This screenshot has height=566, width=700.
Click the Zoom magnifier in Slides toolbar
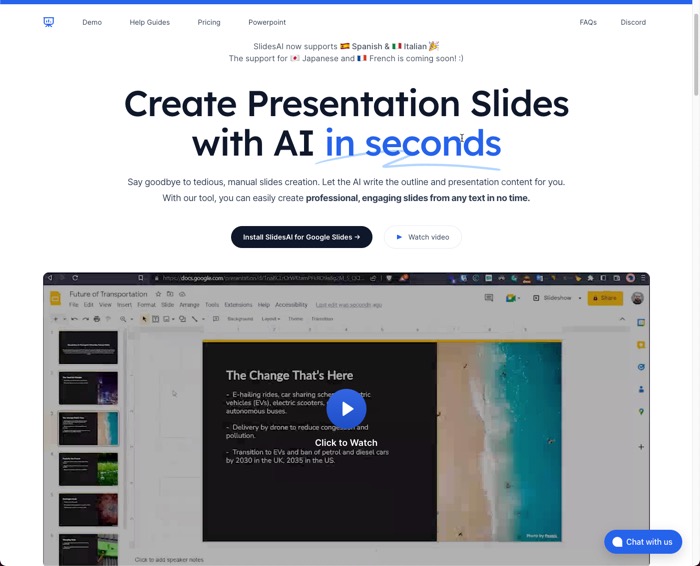click(123, 319)
